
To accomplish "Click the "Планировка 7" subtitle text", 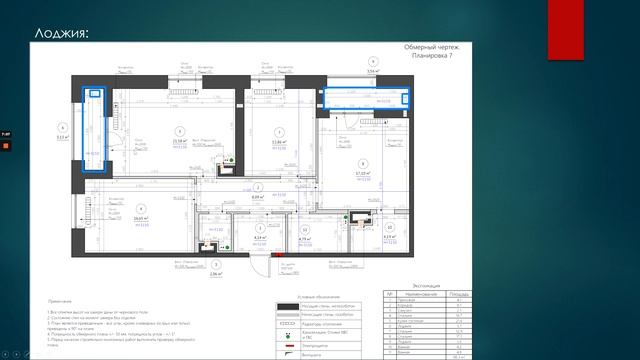I will click(x=432, y=56).
